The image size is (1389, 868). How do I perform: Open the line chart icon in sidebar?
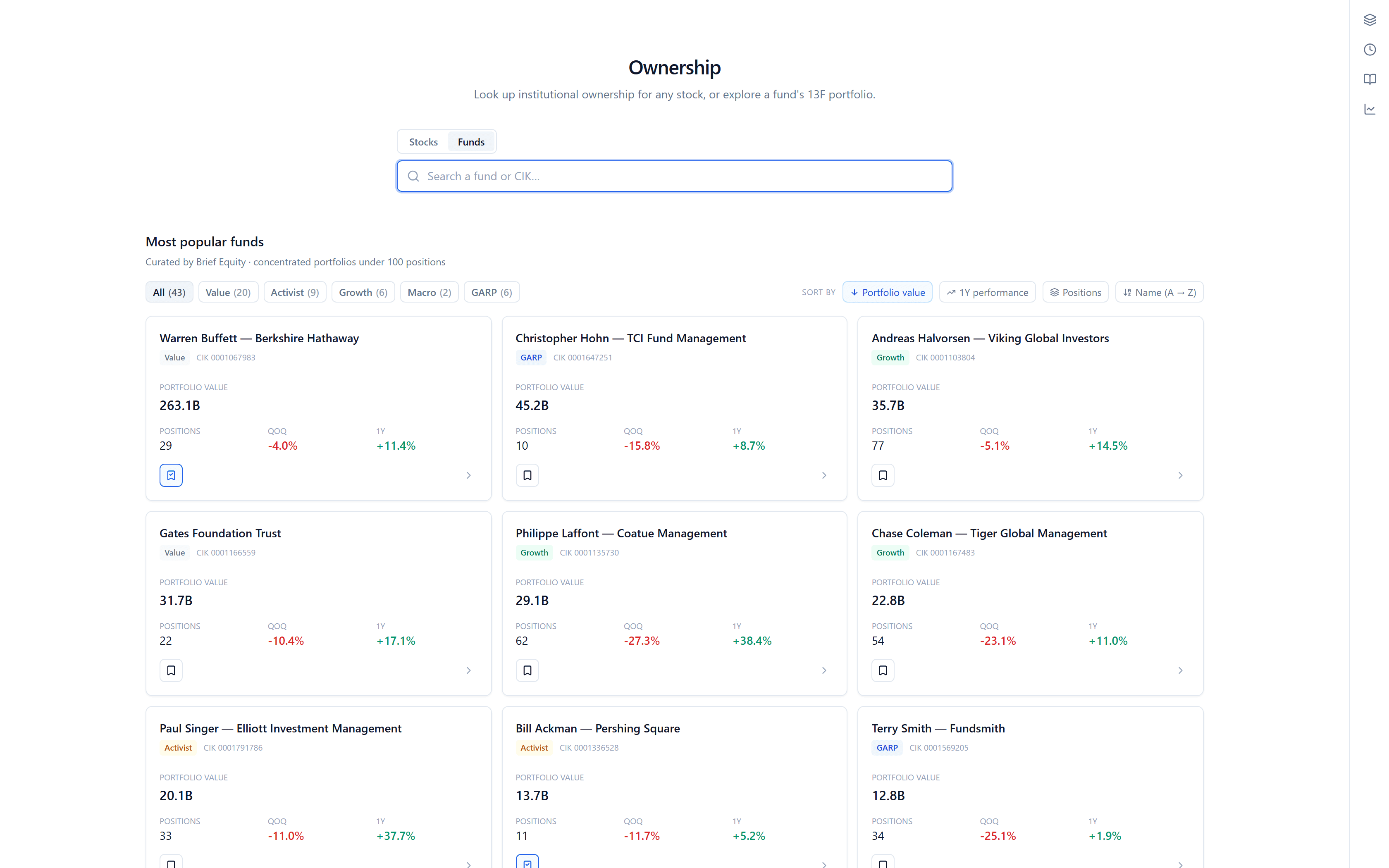click(x=1370, y=109)
